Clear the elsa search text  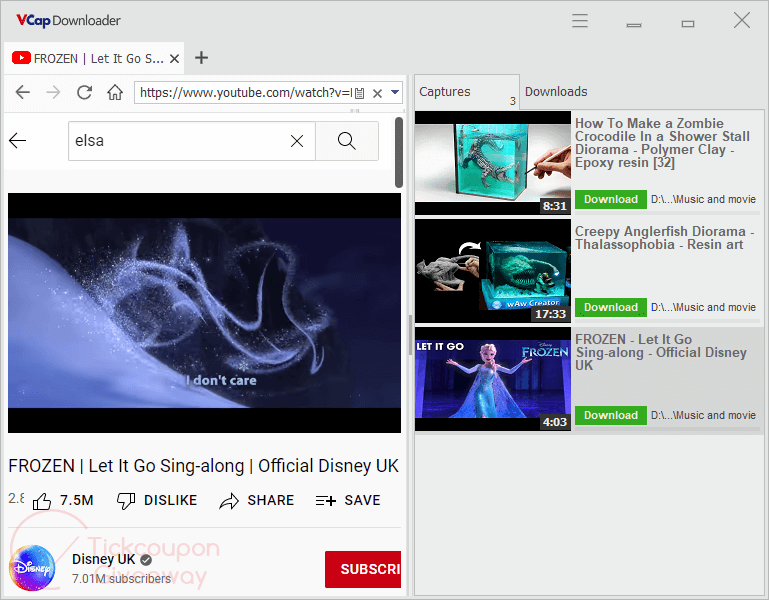coord(297,141)
